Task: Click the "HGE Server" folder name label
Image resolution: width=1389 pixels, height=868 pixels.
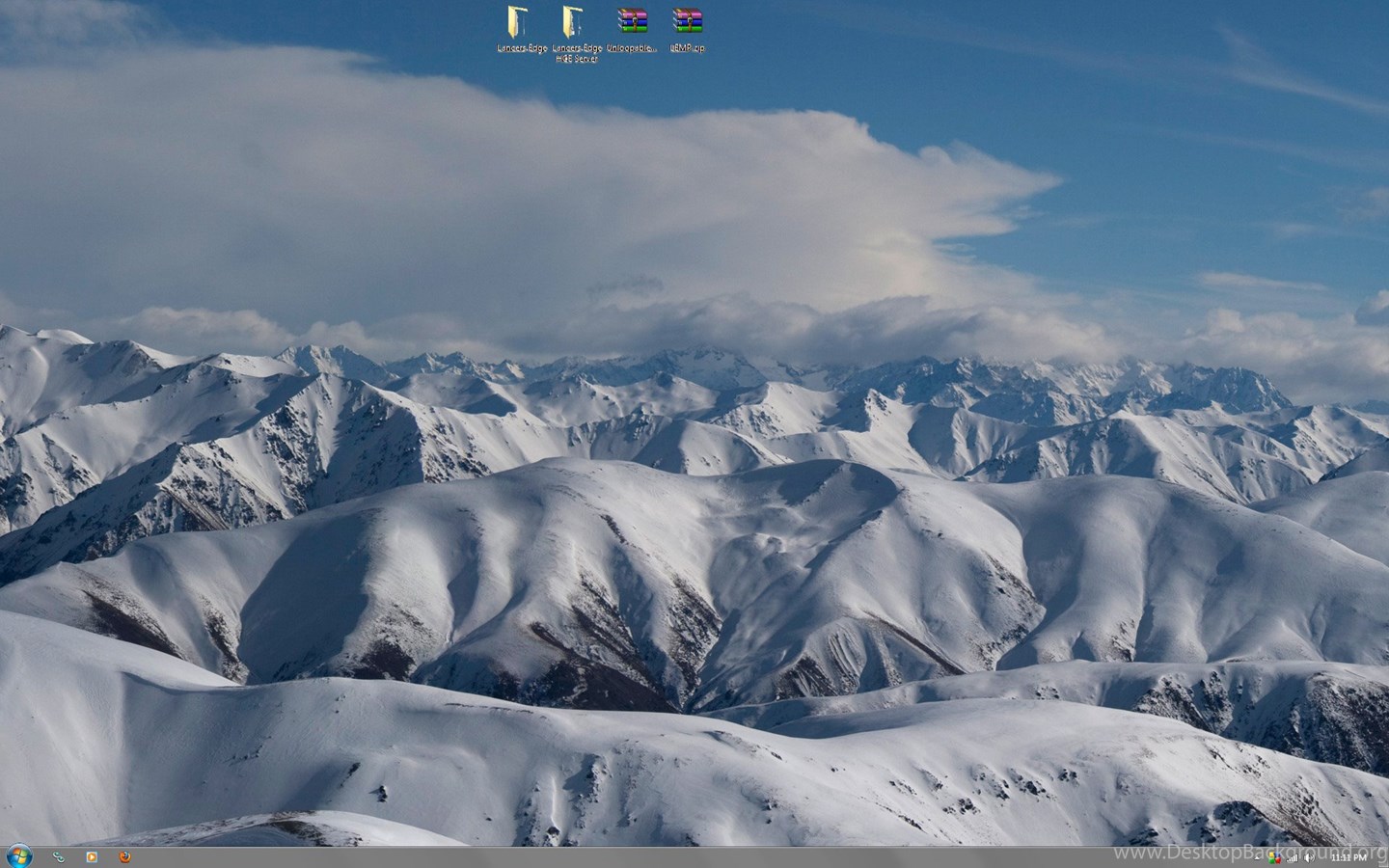Action: [576, 59]
